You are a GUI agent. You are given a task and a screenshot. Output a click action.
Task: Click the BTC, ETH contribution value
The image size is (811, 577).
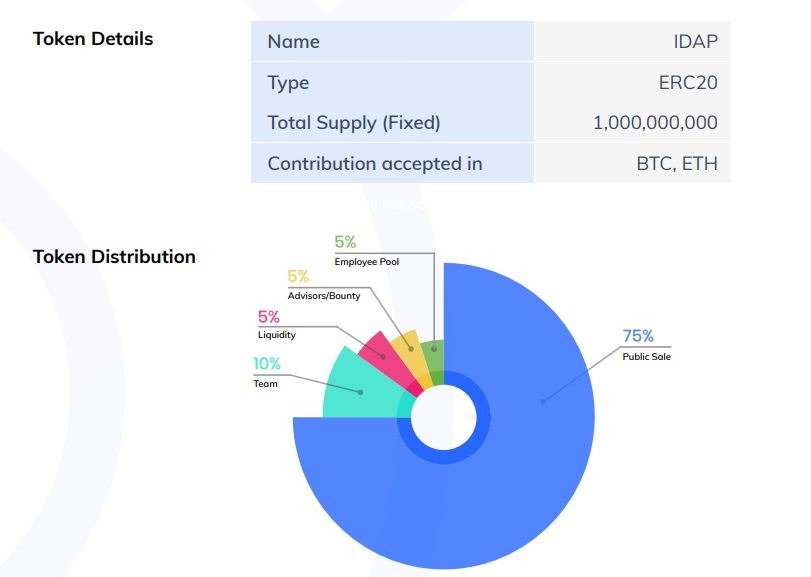[677, 163]
